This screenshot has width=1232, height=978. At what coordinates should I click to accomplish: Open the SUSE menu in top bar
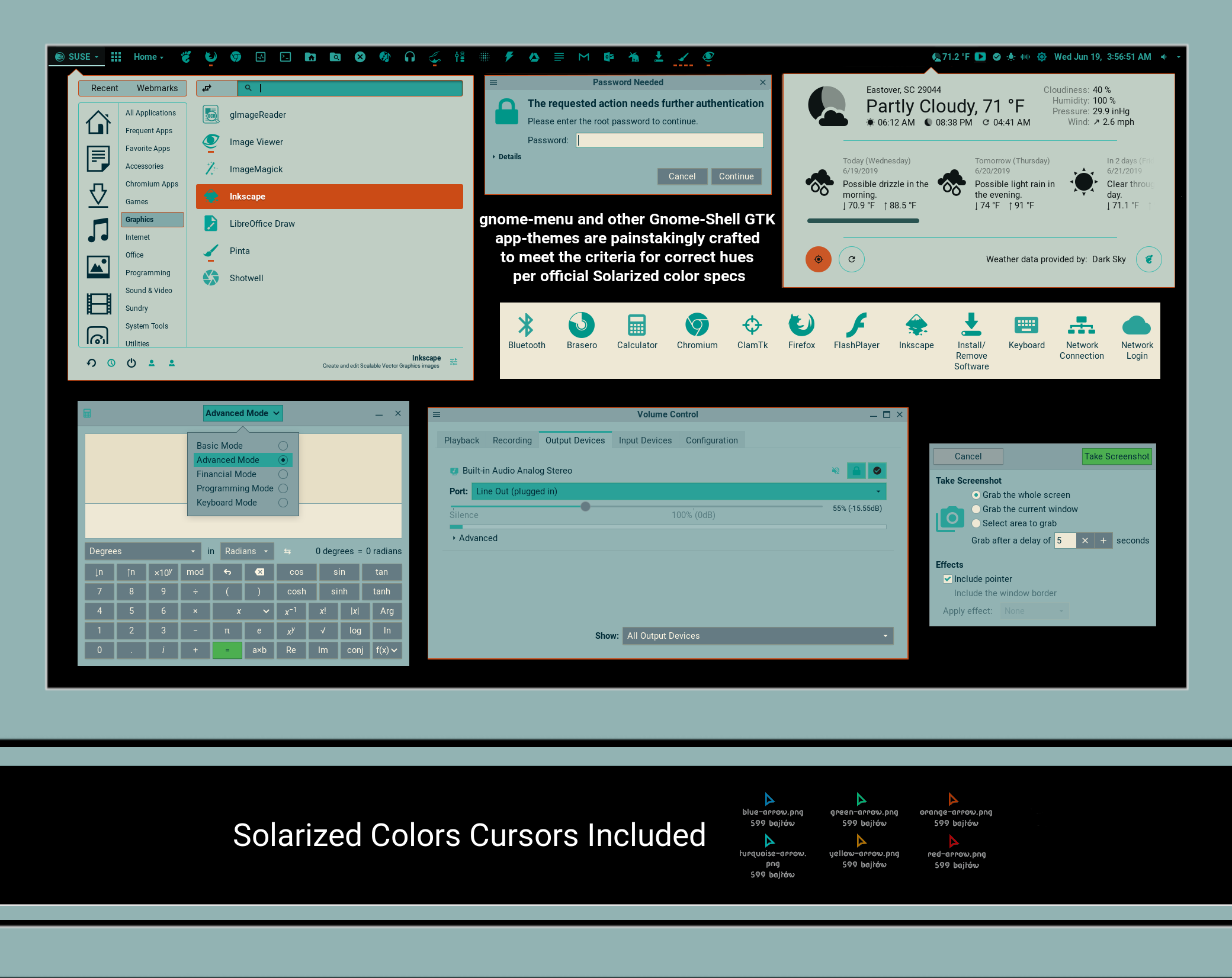[76, 57]
